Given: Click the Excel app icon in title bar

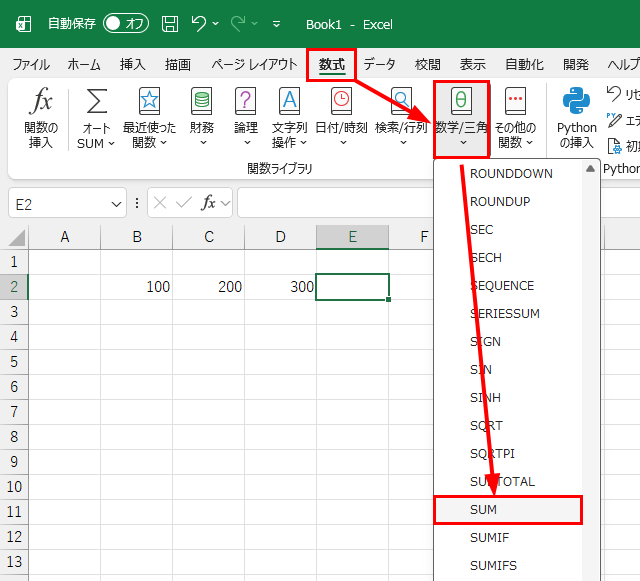Looking at the screenshot, I should tap(23, 24).
